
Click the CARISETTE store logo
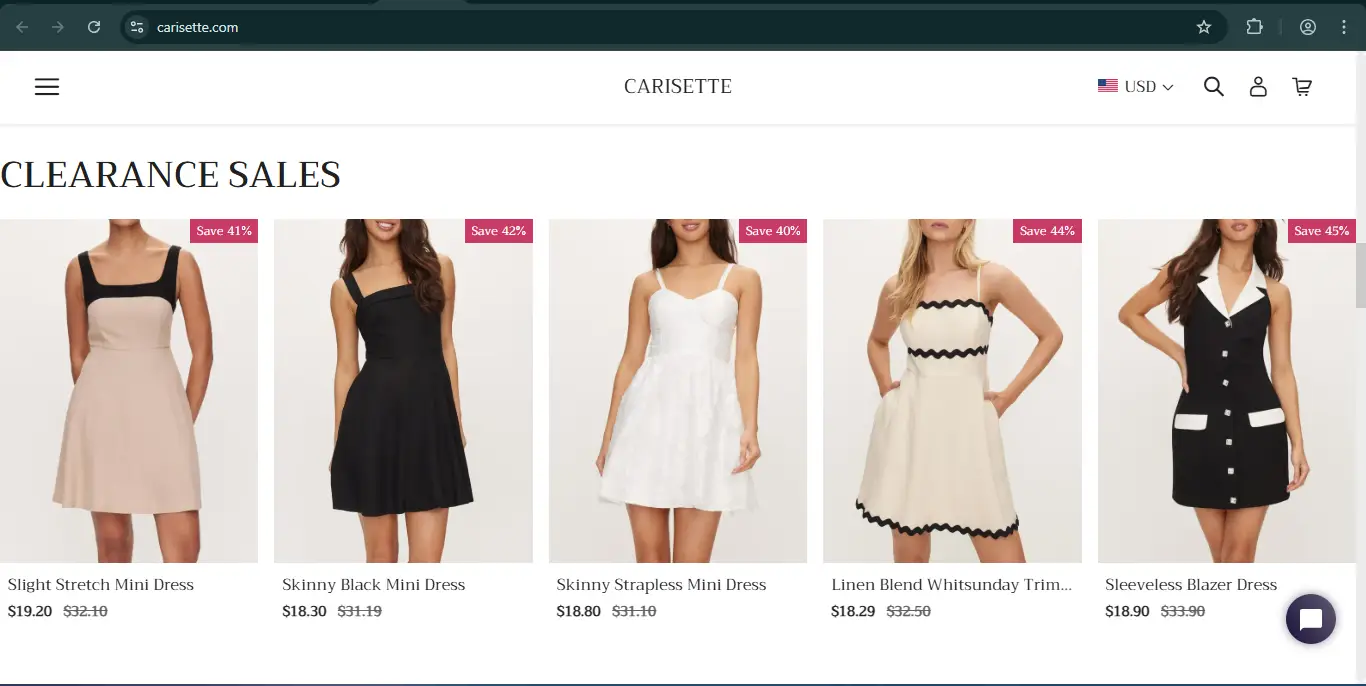pyautogui.click(x=678, y=87)
